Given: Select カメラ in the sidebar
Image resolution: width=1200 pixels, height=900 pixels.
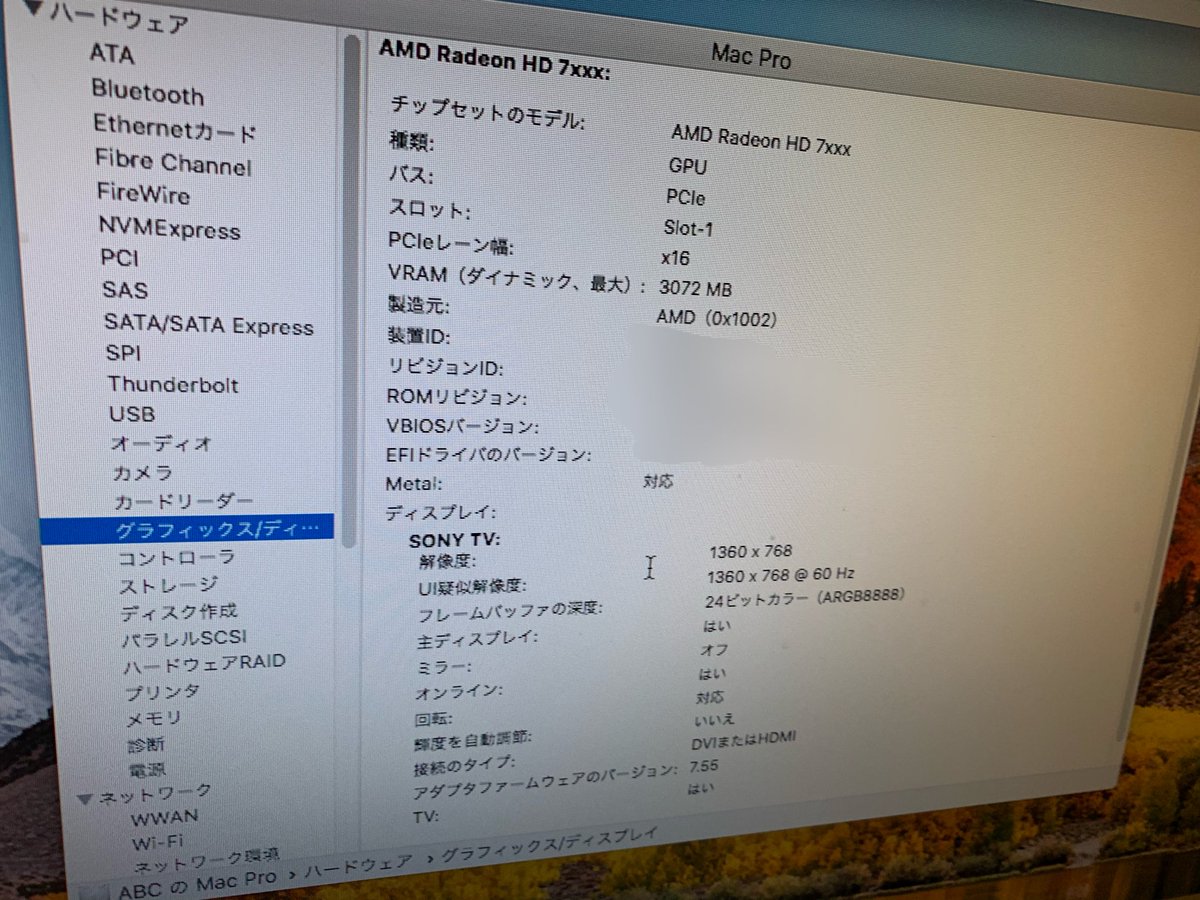Looking at the screenshot, I should [143, 472].
